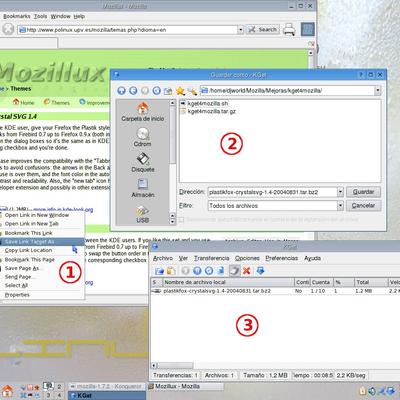Open the Filtro dropdown arrow

[x=340, y=206]
